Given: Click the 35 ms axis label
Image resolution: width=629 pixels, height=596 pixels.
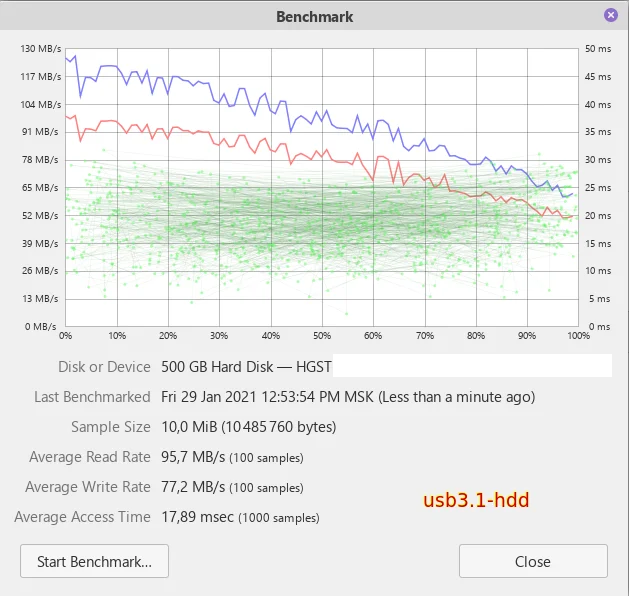Looking at the screenshot, I should pyautogui.click(x=598, y=132).
